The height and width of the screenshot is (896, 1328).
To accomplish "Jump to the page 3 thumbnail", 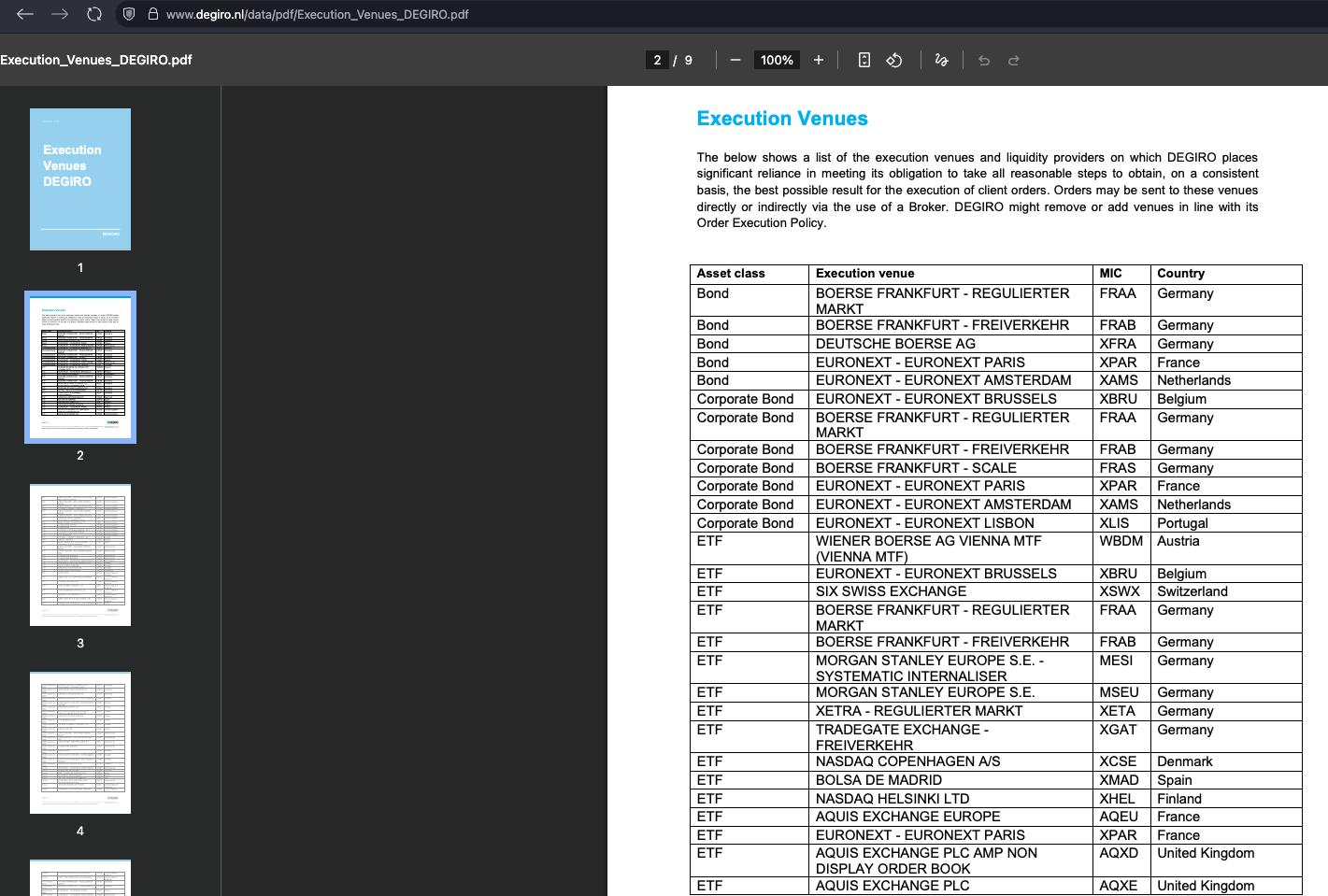I will click(80, 555).
